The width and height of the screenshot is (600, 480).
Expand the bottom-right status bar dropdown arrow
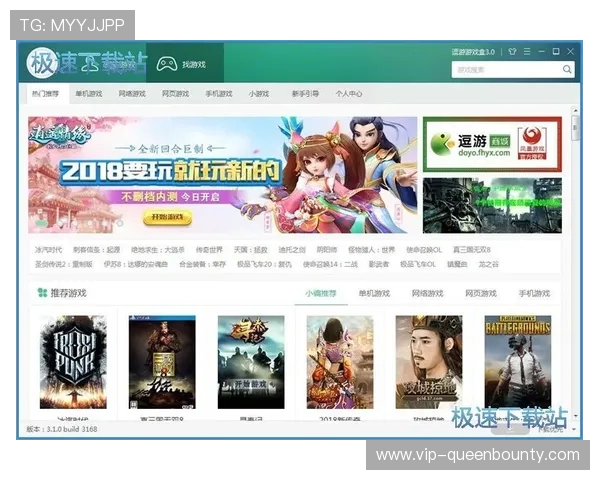pos(574,429)
